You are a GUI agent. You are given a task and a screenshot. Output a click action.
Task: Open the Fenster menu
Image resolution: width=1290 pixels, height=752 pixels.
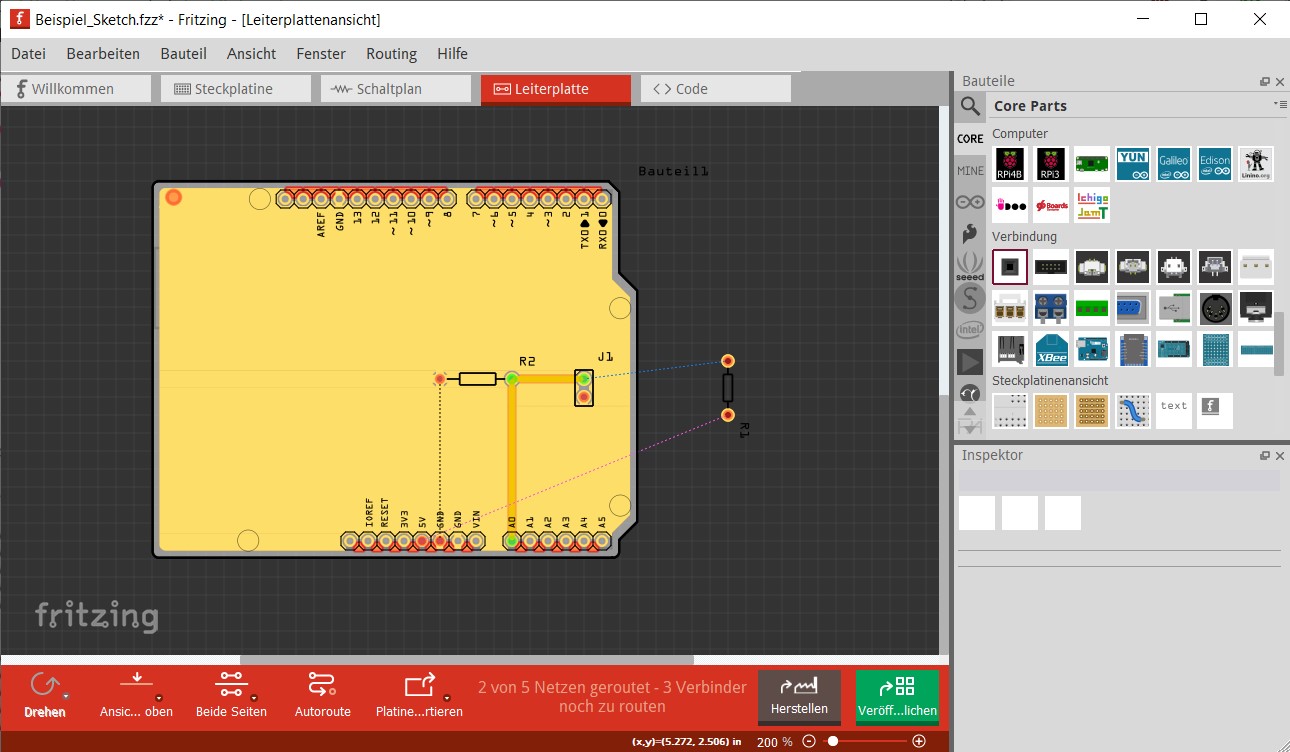(321, 54)
